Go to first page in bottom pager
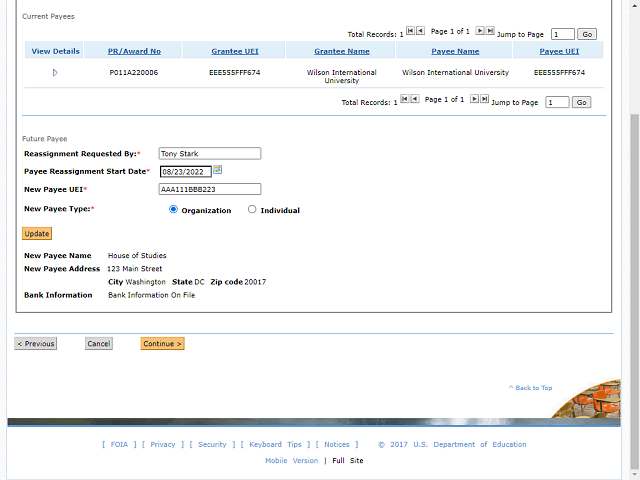Screen dimensions: 640x480 click(404, 99)
